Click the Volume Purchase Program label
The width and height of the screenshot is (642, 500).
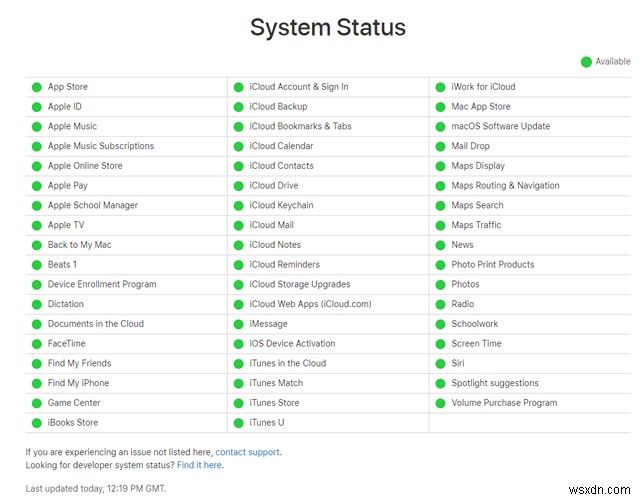pyautogui.click(x=504, y=403)
